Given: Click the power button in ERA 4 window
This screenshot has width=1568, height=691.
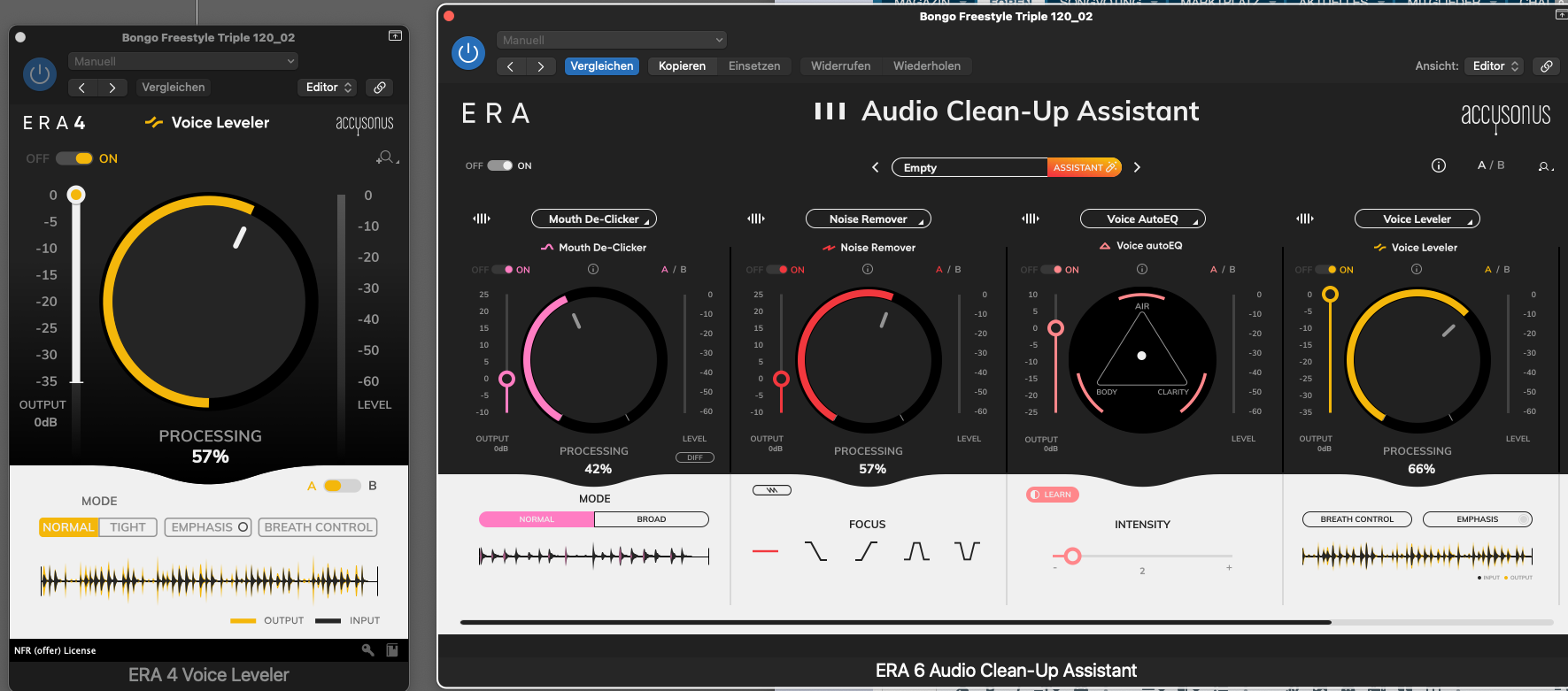Looking at the screenshot, I should (39, 74).
